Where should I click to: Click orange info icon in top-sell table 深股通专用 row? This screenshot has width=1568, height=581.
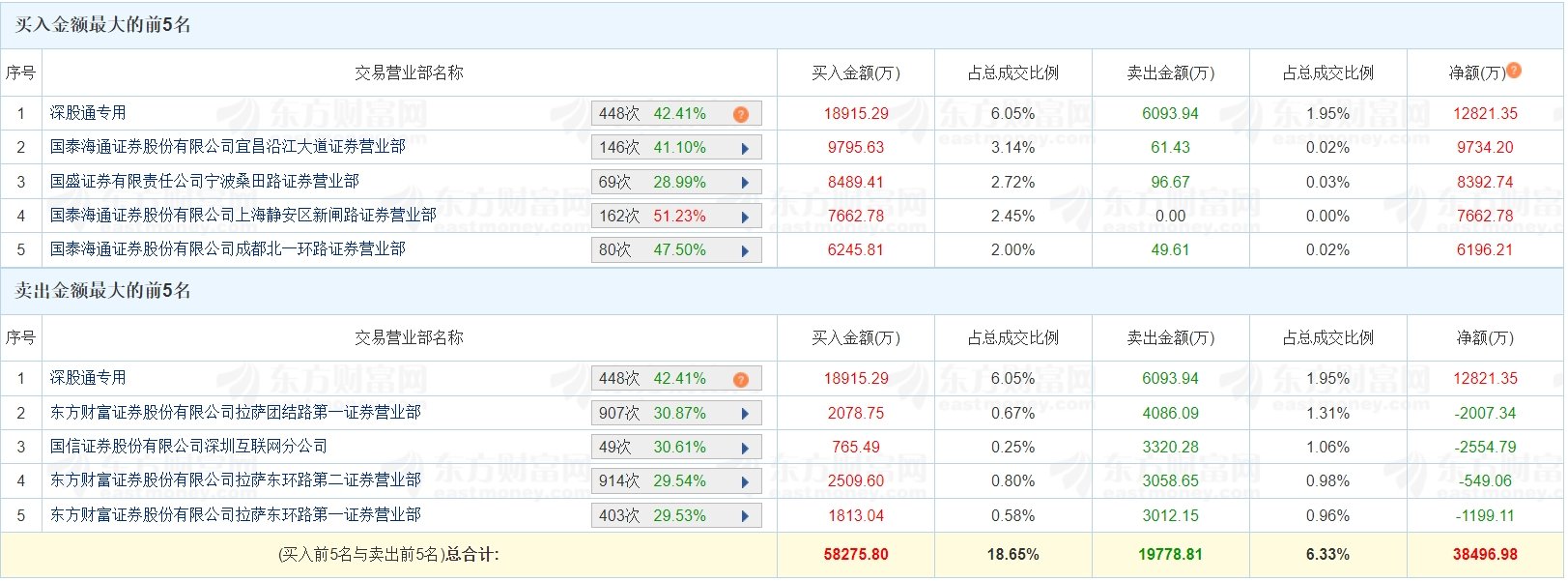(741, 379)
